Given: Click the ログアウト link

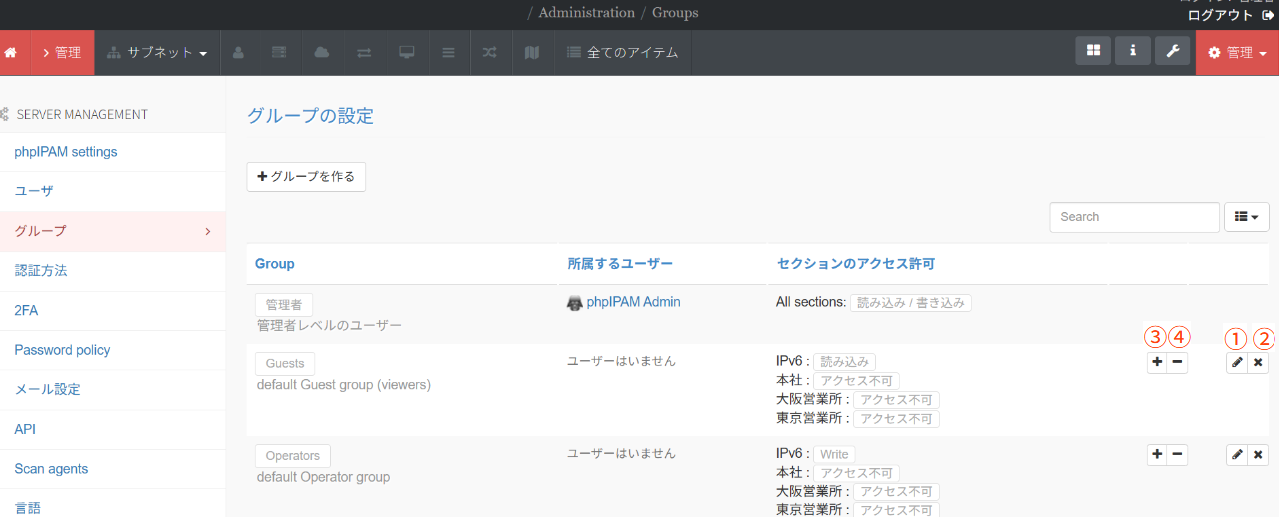Looking at the screenshot, I should [x=1220, y=15].
